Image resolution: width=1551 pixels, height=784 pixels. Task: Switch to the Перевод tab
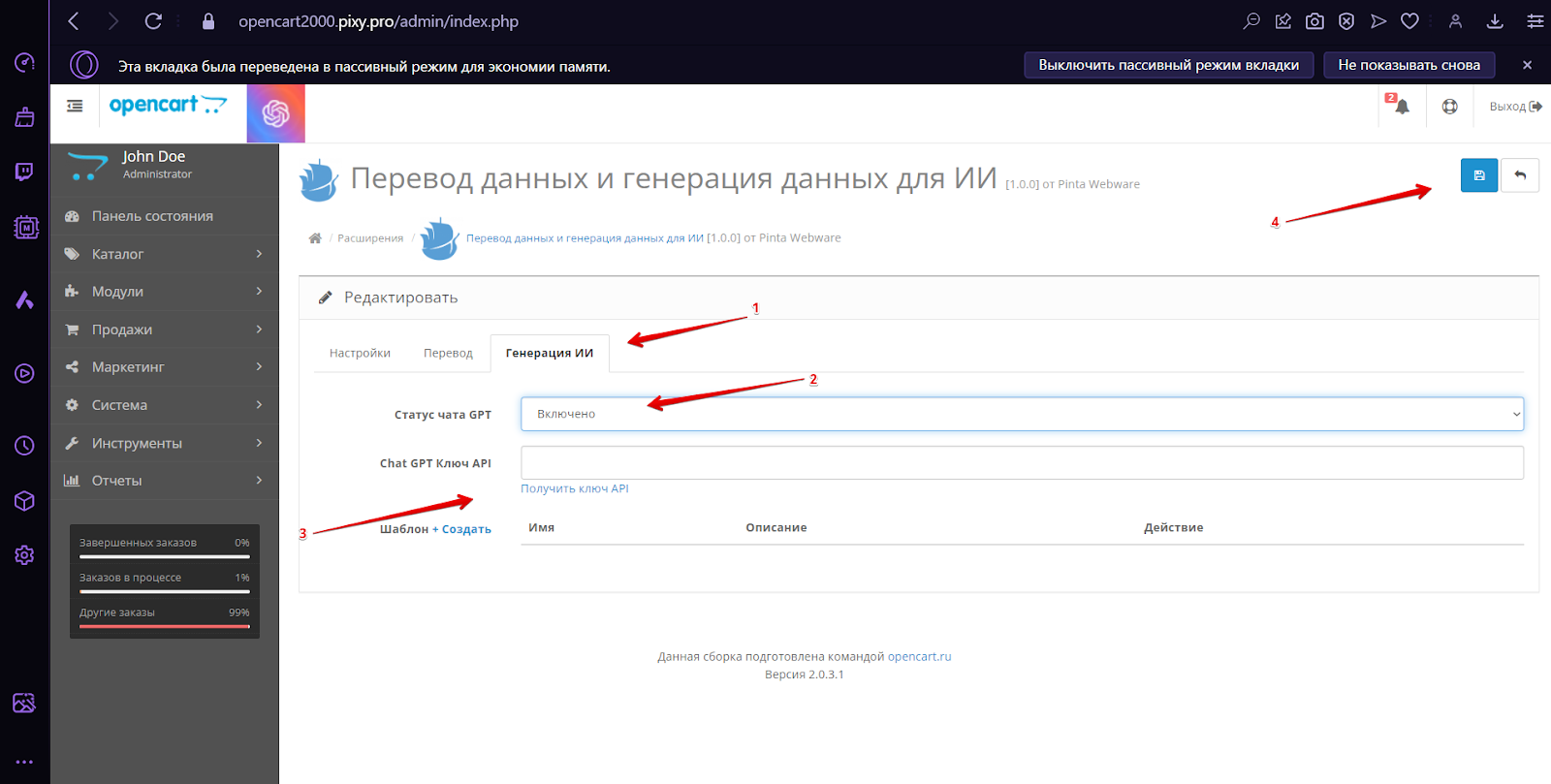pyautogui.click(x=448, y=353)
